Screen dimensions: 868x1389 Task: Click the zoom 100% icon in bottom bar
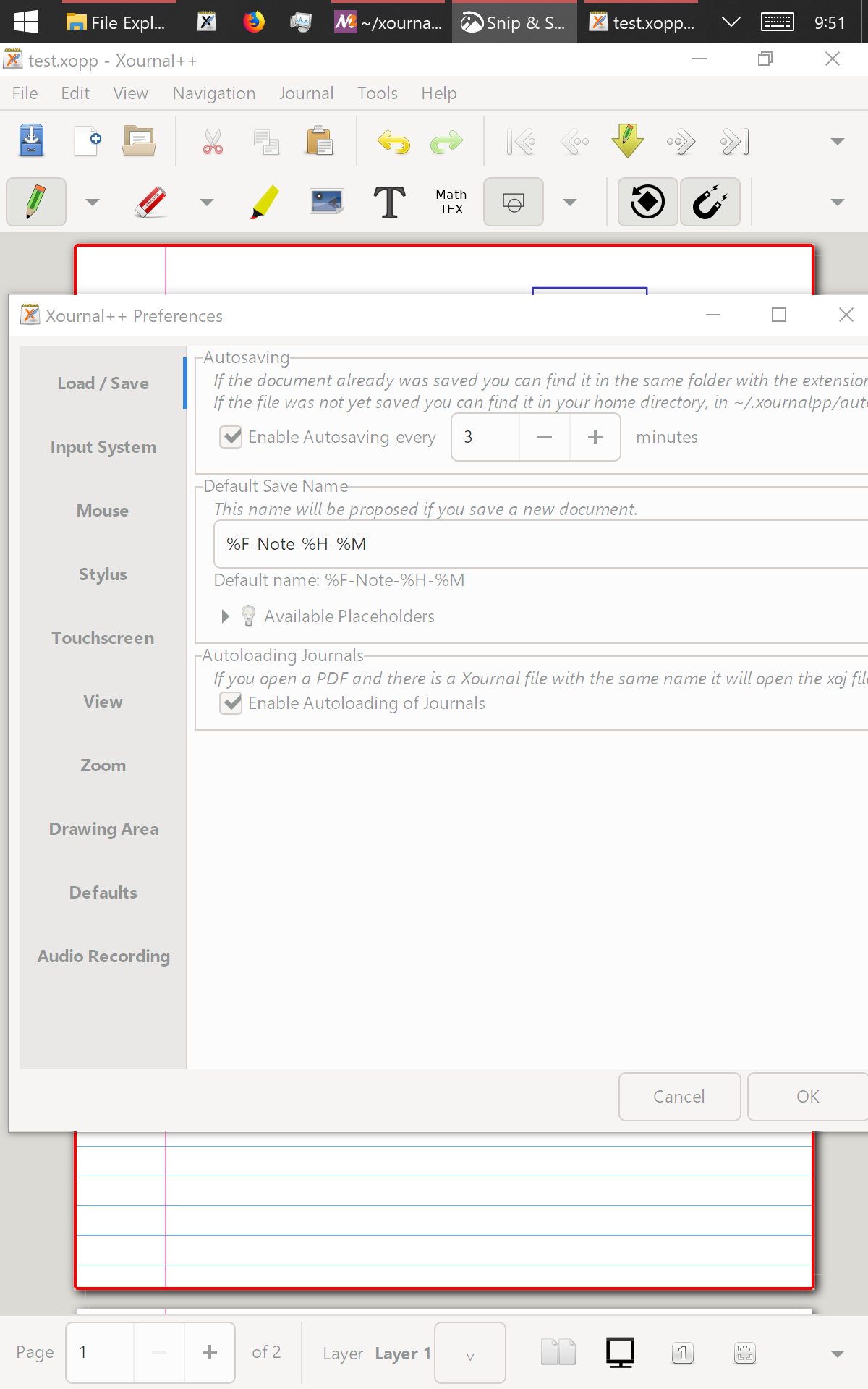click(x=683, y=1352)
